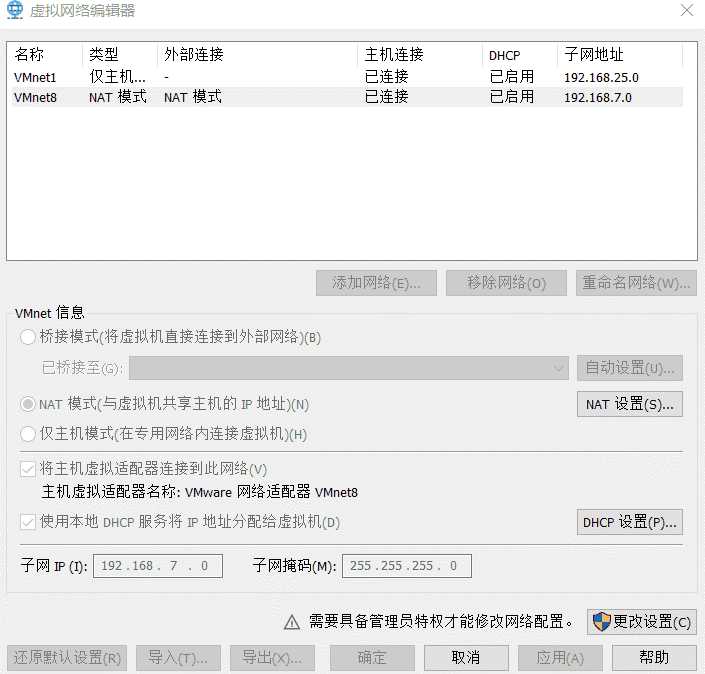Click DHCP column header

pyautogui.click(x=504, y=55)
